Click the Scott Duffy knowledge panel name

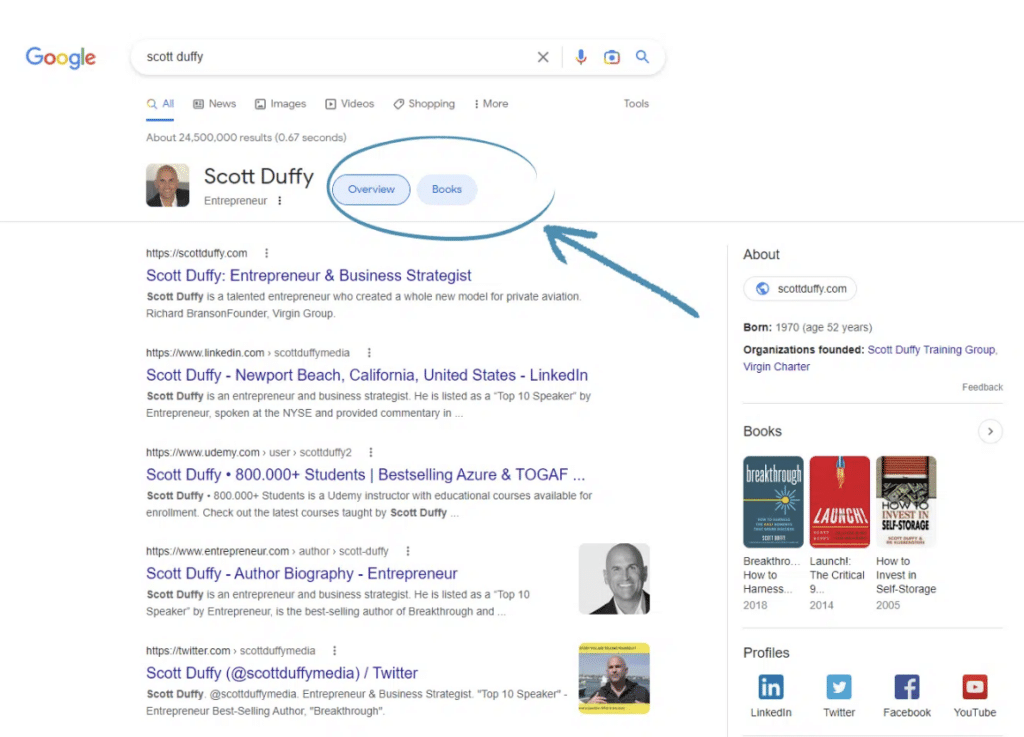pos(259,176)
